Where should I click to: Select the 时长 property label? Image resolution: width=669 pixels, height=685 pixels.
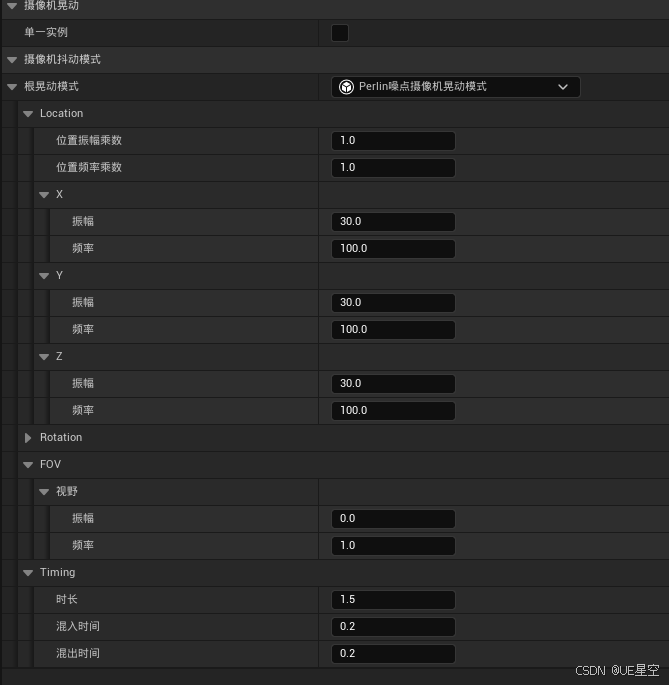pyautogui.click(x=66, y=599)
